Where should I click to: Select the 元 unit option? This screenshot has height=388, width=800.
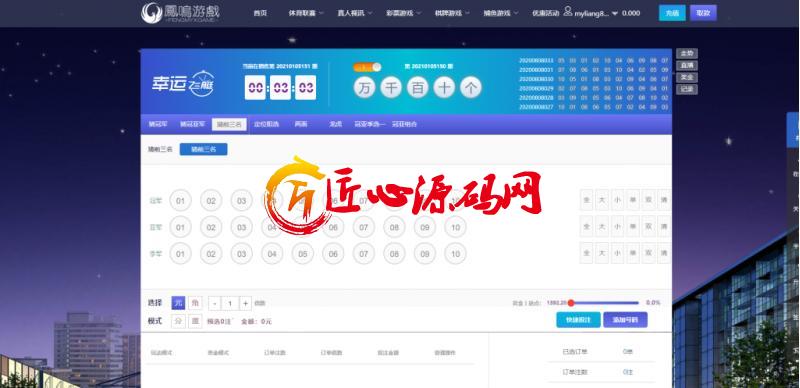coord(178,303)
